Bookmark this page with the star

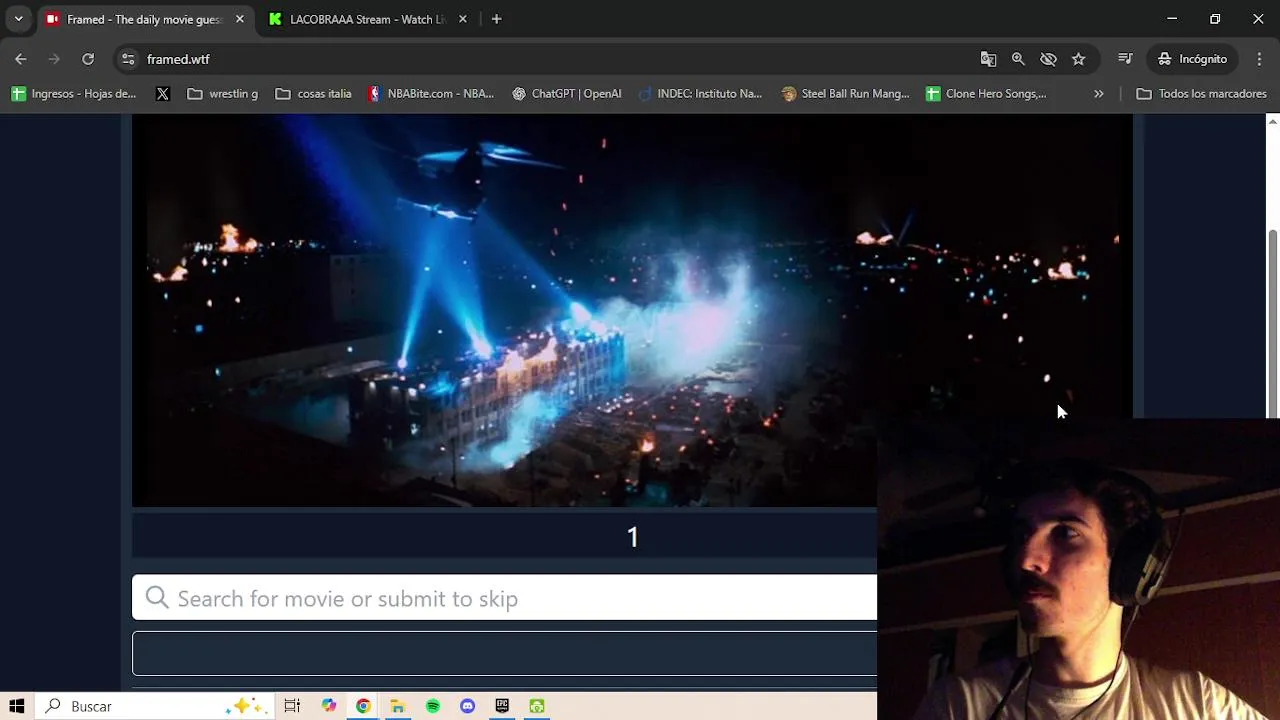tap(1078, 59)
